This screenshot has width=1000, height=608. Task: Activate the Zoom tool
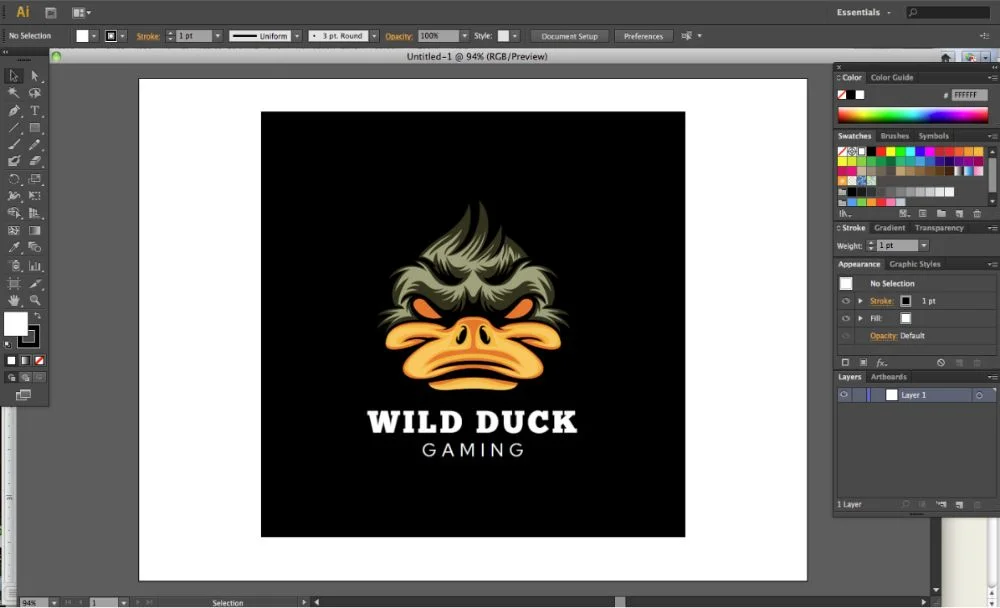(x=35, y=300)
